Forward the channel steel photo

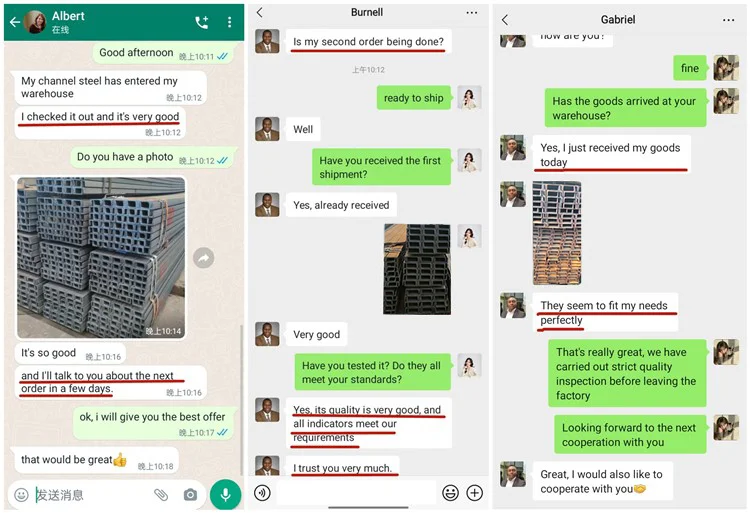pos(203,258)
